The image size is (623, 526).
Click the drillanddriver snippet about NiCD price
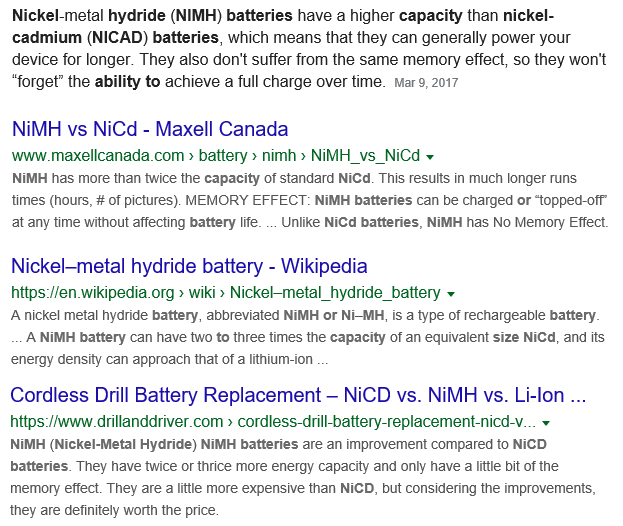click(303, 477)
